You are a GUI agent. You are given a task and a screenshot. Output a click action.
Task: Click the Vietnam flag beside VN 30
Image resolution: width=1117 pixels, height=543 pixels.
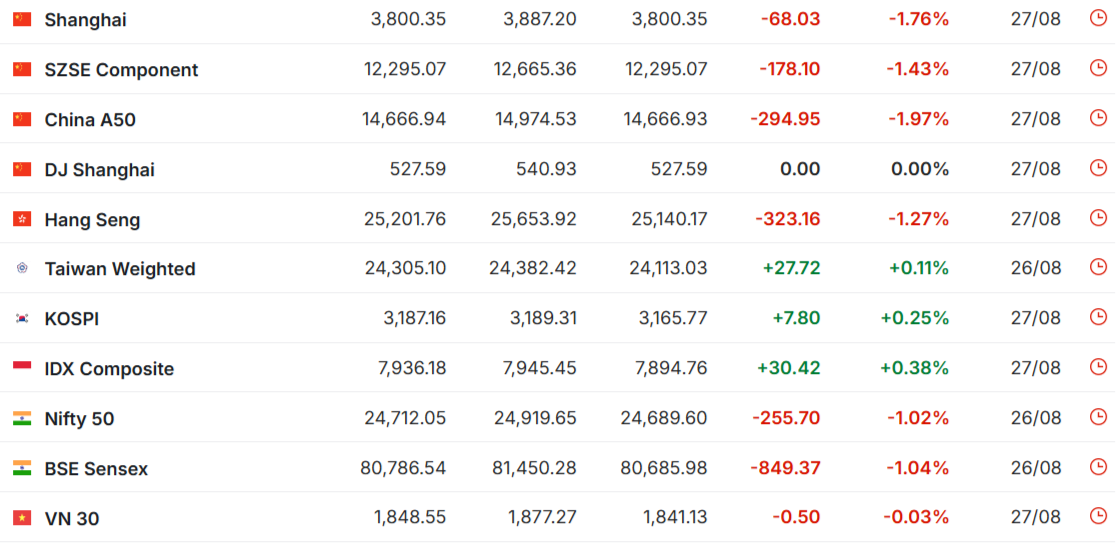pos(22,518)
